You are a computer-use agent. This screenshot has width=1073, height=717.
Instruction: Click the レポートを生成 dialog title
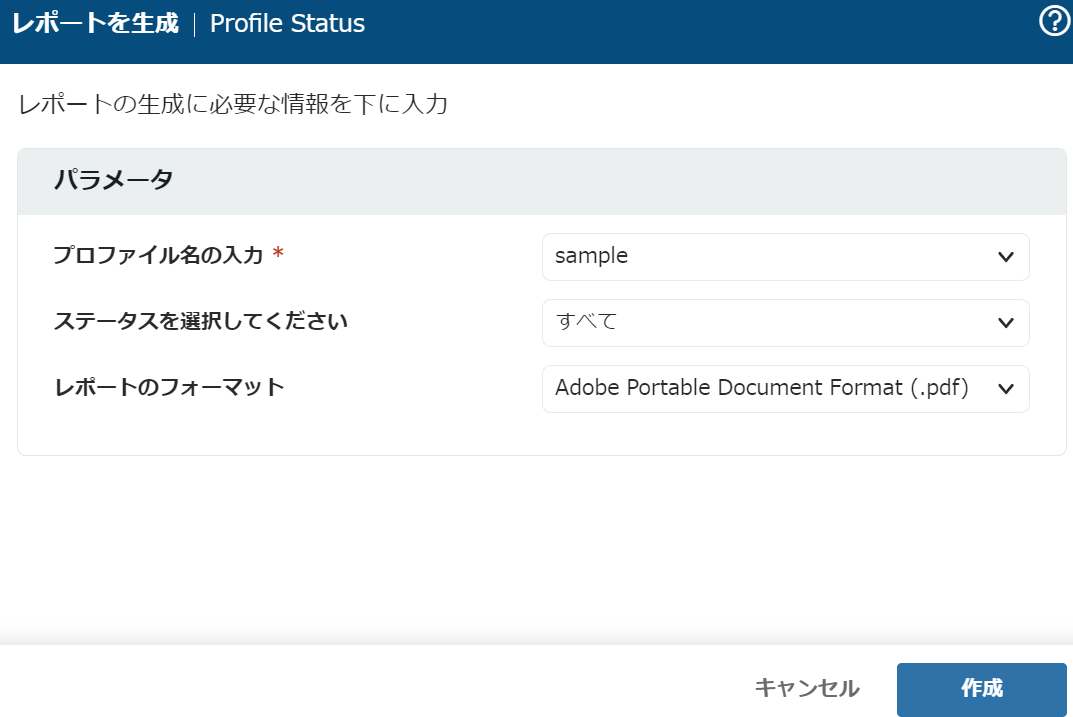(95, 23)
